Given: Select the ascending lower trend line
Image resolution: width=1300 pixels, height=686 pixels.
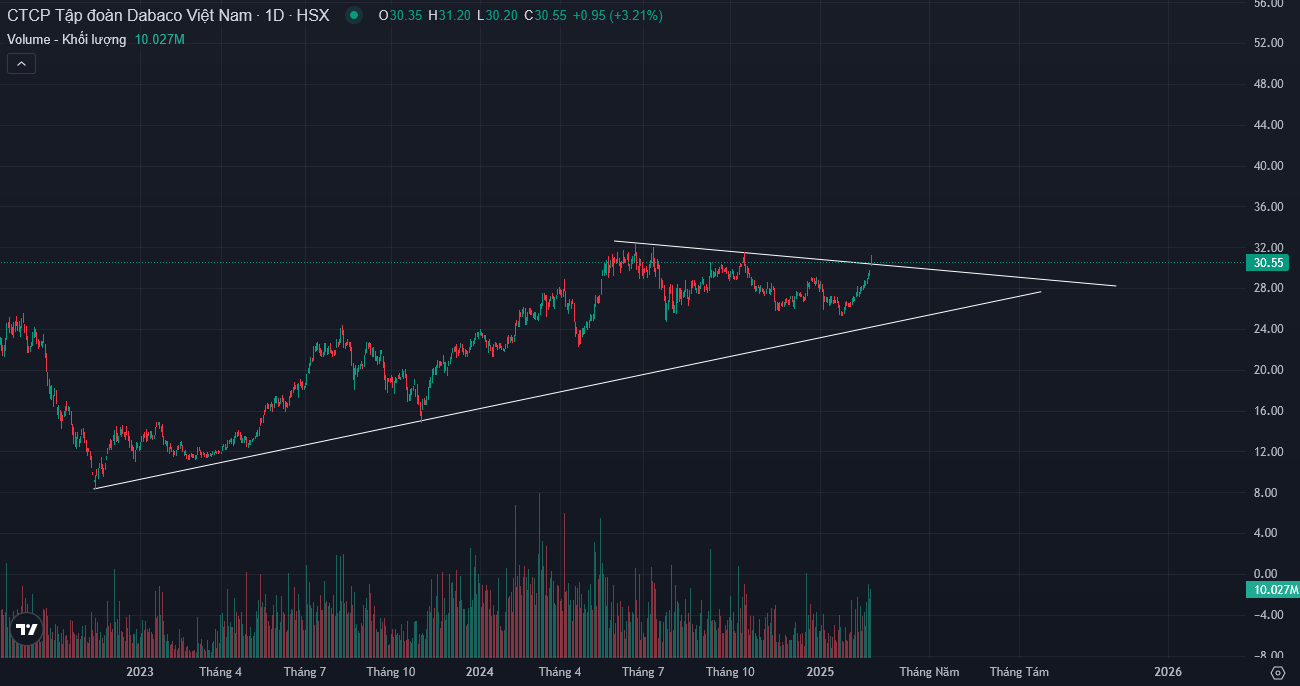Looking at the screenshot, I should tap(567, 390).
